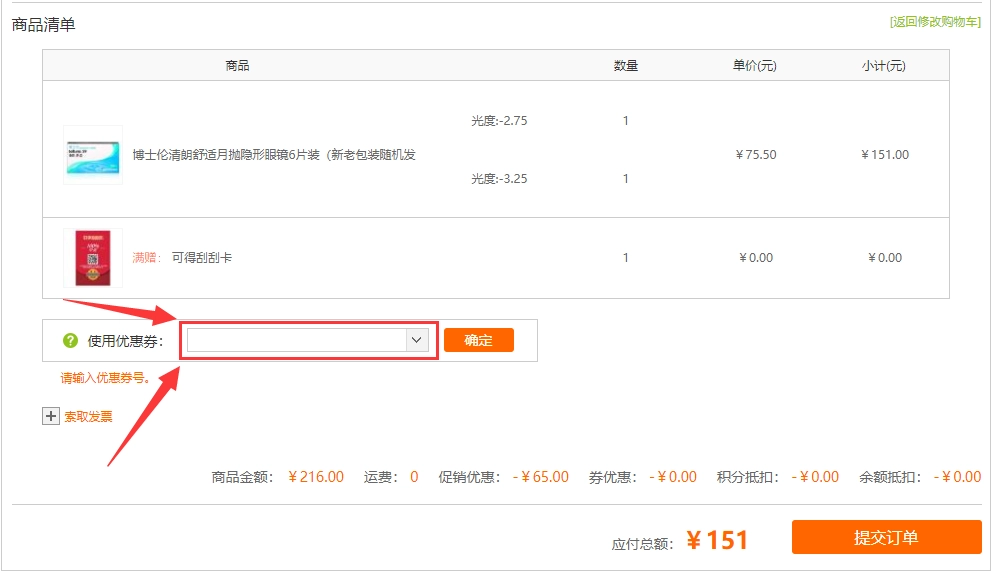The height and width of the screenshot is (571, 991).
Task: Click the 商品 column header
Action: (x=237, y=66)
